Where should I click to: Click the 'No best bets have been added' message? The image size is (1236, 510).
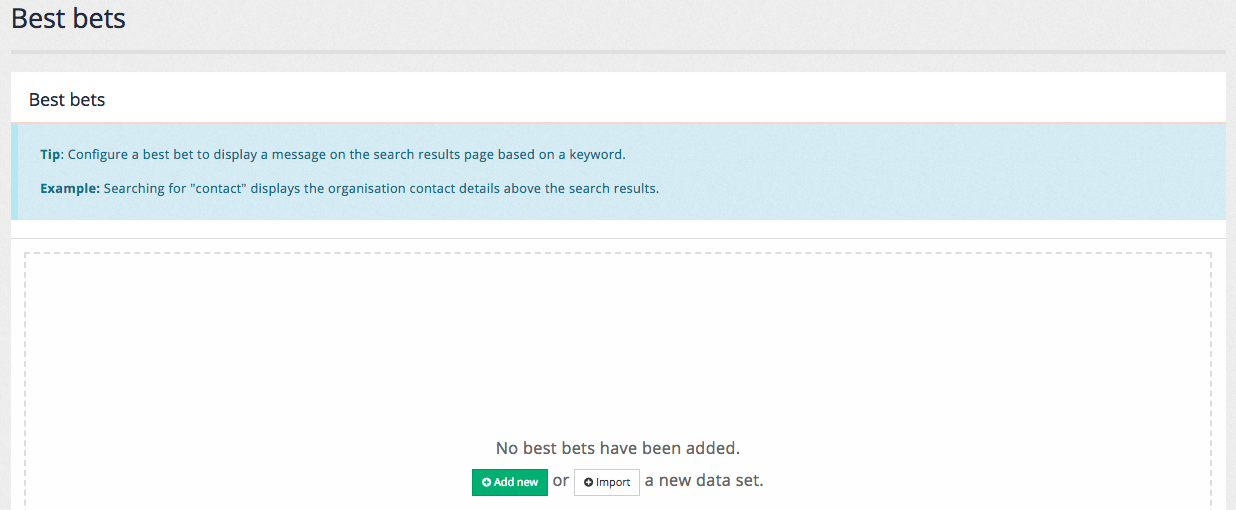617,448
